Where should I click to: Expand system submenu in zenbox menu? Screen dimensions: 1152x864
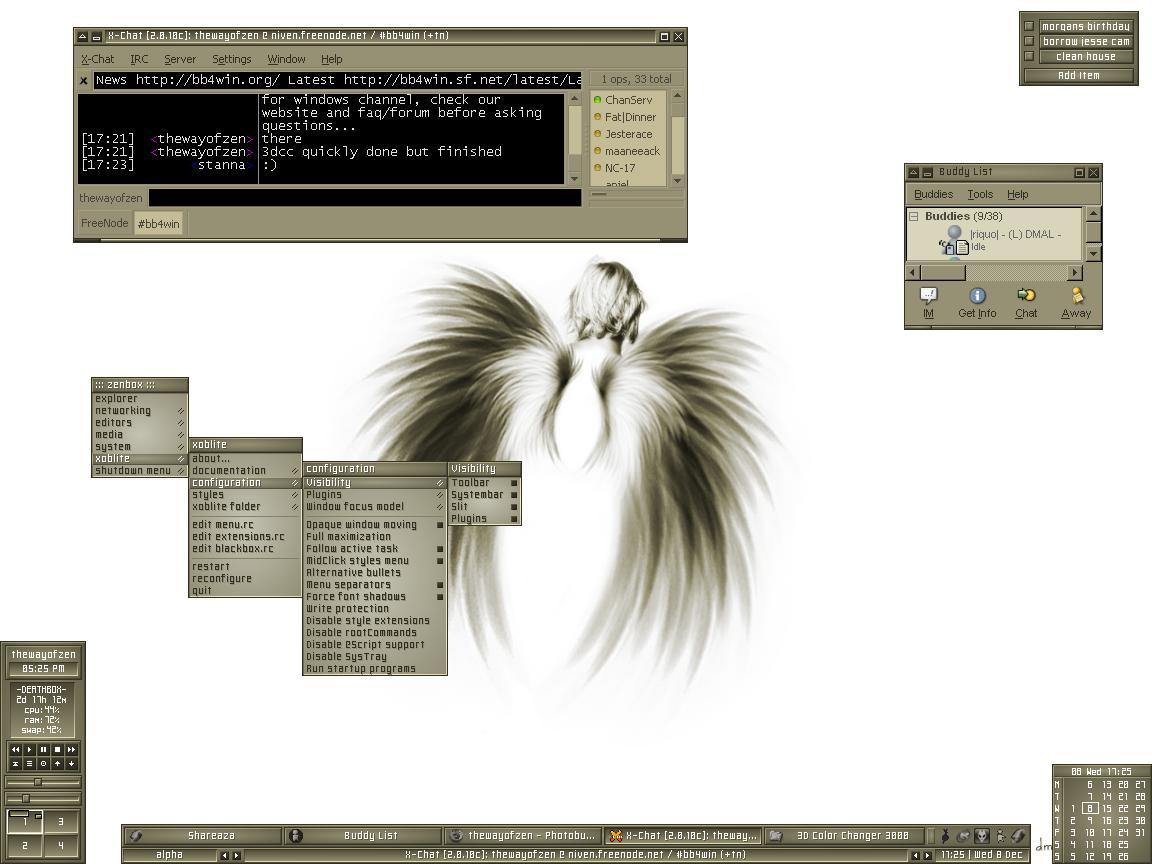coord(140,447)
